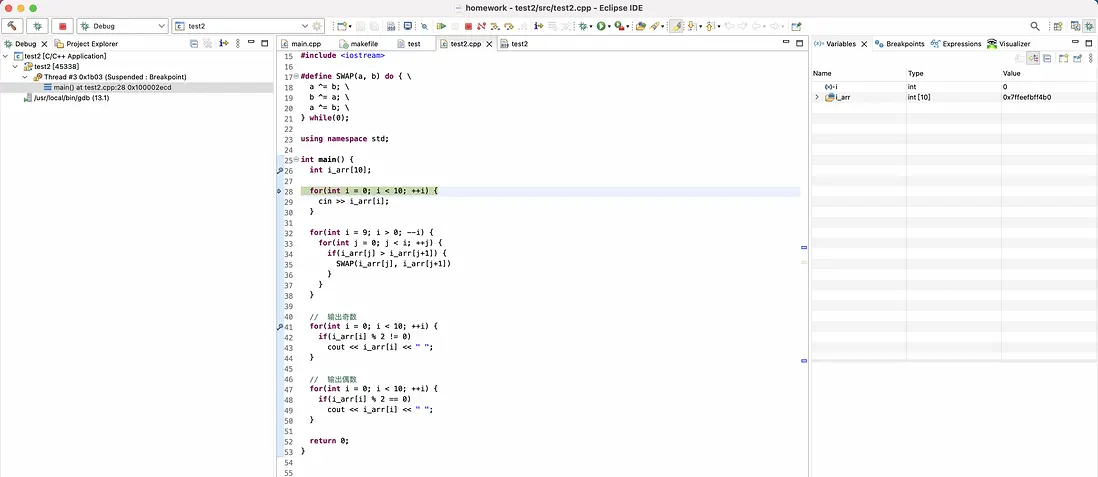Toggle breakpoint marker on line 26
Viewport: 1098px width, 477px height.
click(280, 171)
